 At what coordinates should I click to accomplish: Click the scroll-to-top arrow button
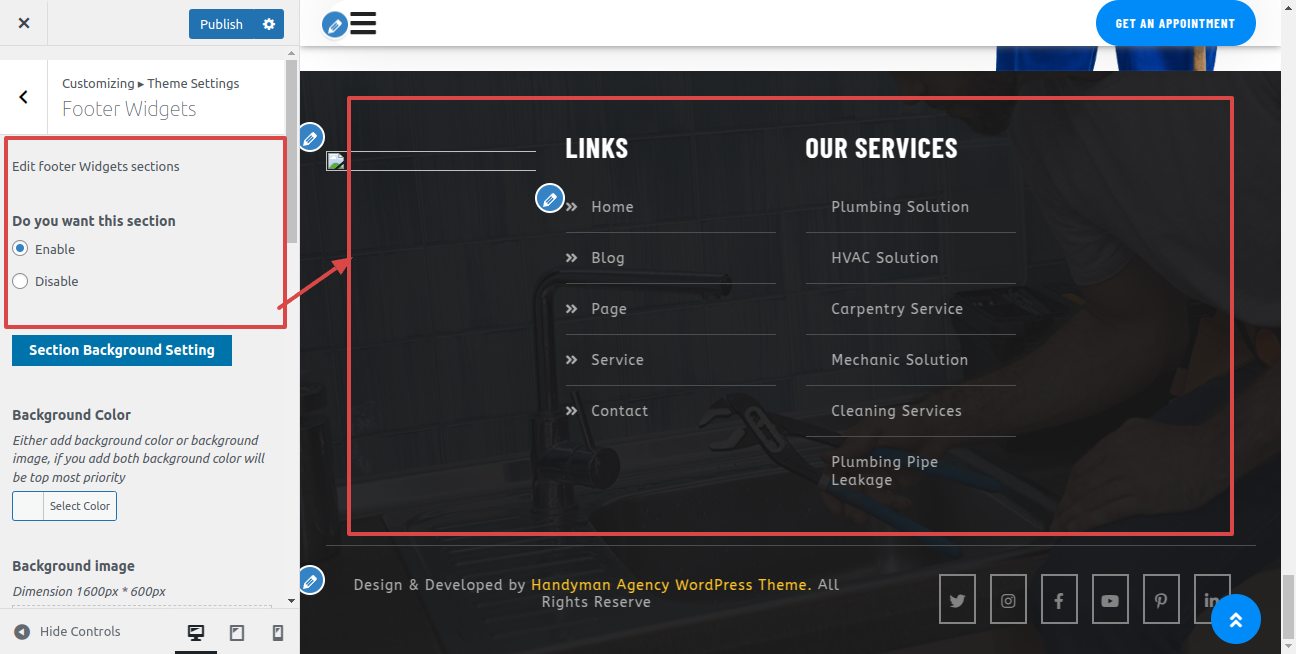point(1236,620)
